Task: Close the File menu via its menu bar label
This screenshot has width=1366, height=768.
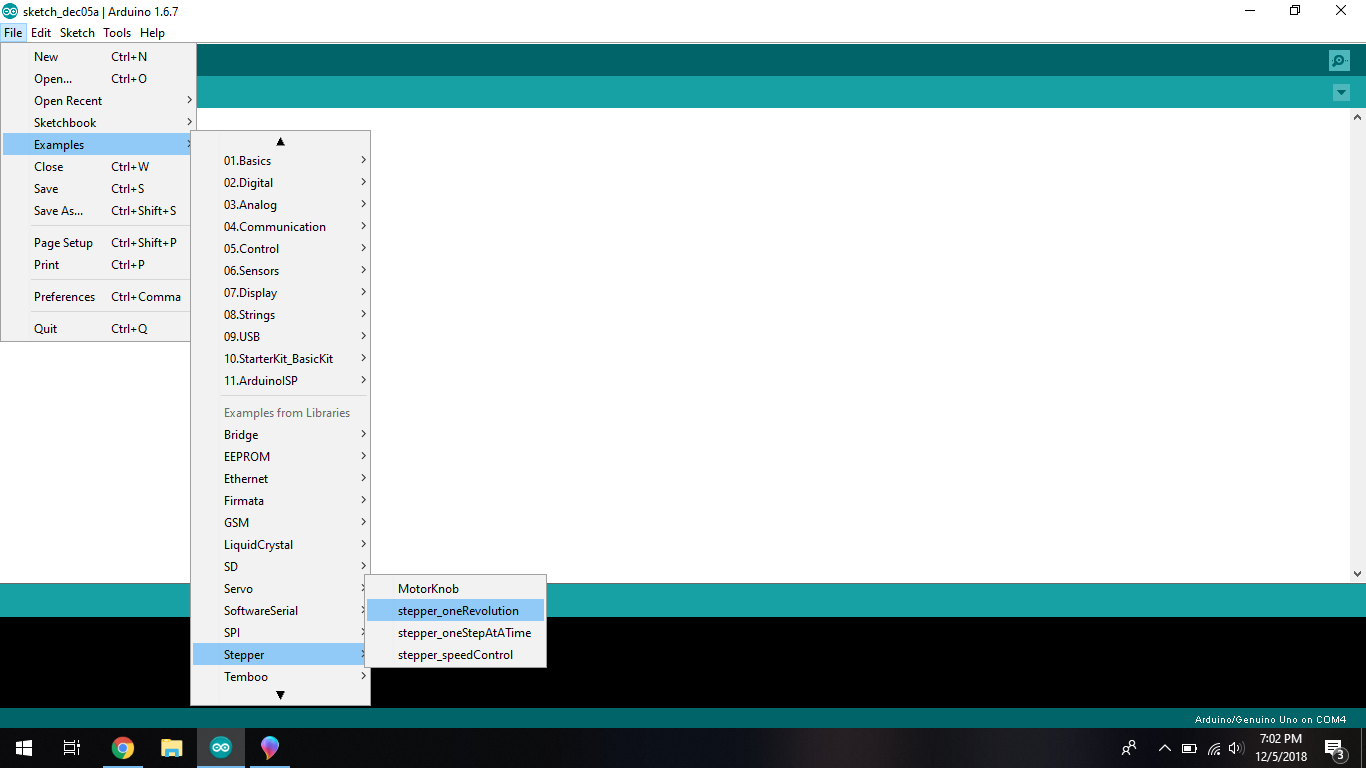Action: click(x=13, y=33)
